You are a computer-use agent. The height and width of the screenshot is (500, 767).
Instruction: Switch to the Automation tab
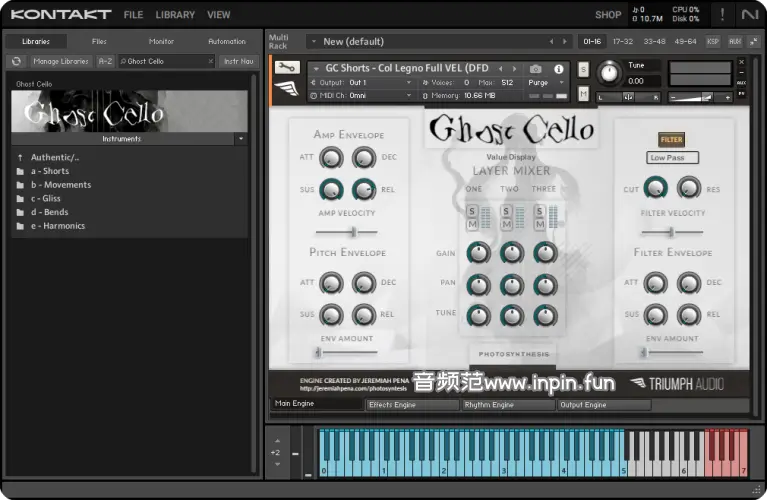pos(227,42)
